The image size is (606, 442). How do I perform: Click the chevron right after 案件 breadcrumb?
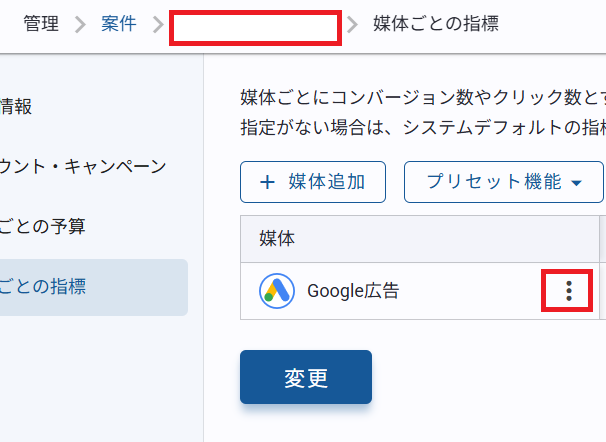[x=155, y=24]
